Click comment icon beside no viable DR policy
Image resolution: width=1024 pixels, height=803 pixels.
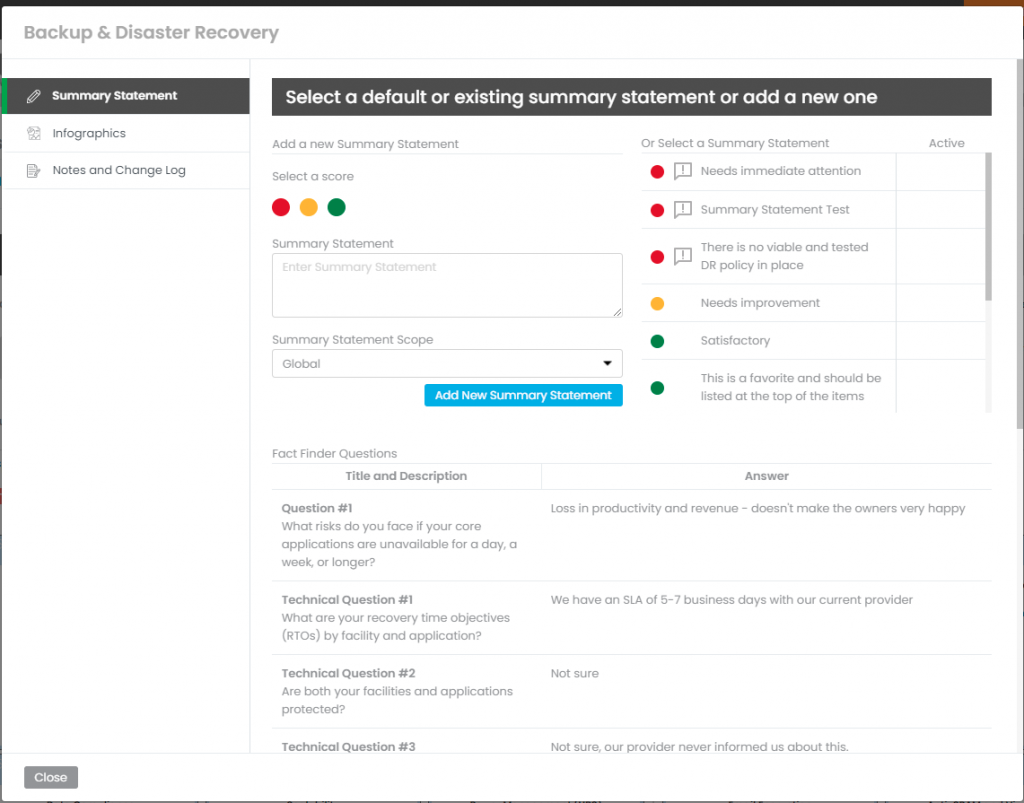pos(682,256)
